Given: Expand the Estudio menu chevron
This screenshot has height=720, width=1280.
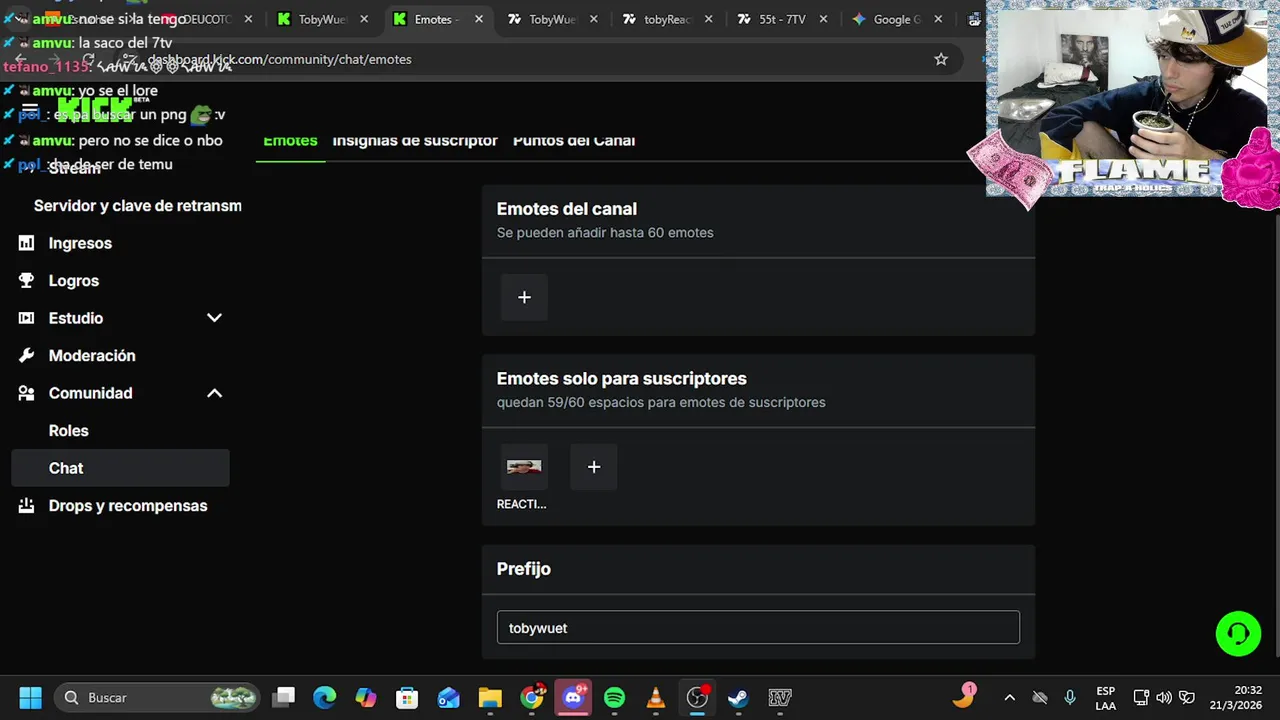Looking at the screenshot, I should tap(214, 318).
